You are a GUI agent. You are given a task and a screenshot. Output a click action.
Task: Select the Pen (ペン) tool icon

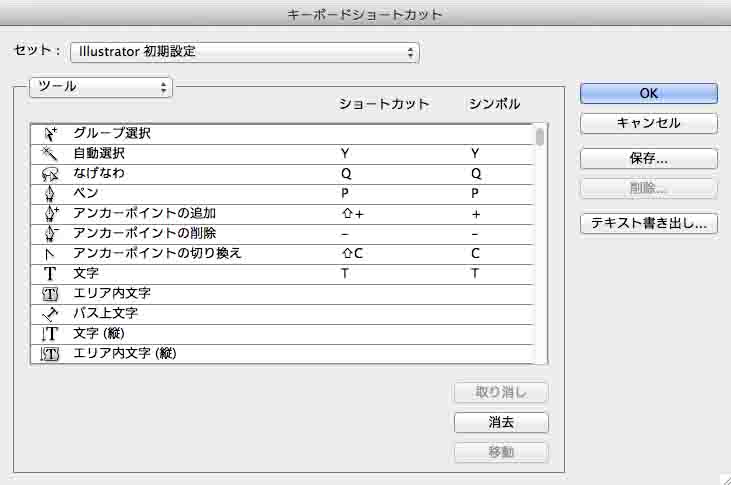point(49,193)
